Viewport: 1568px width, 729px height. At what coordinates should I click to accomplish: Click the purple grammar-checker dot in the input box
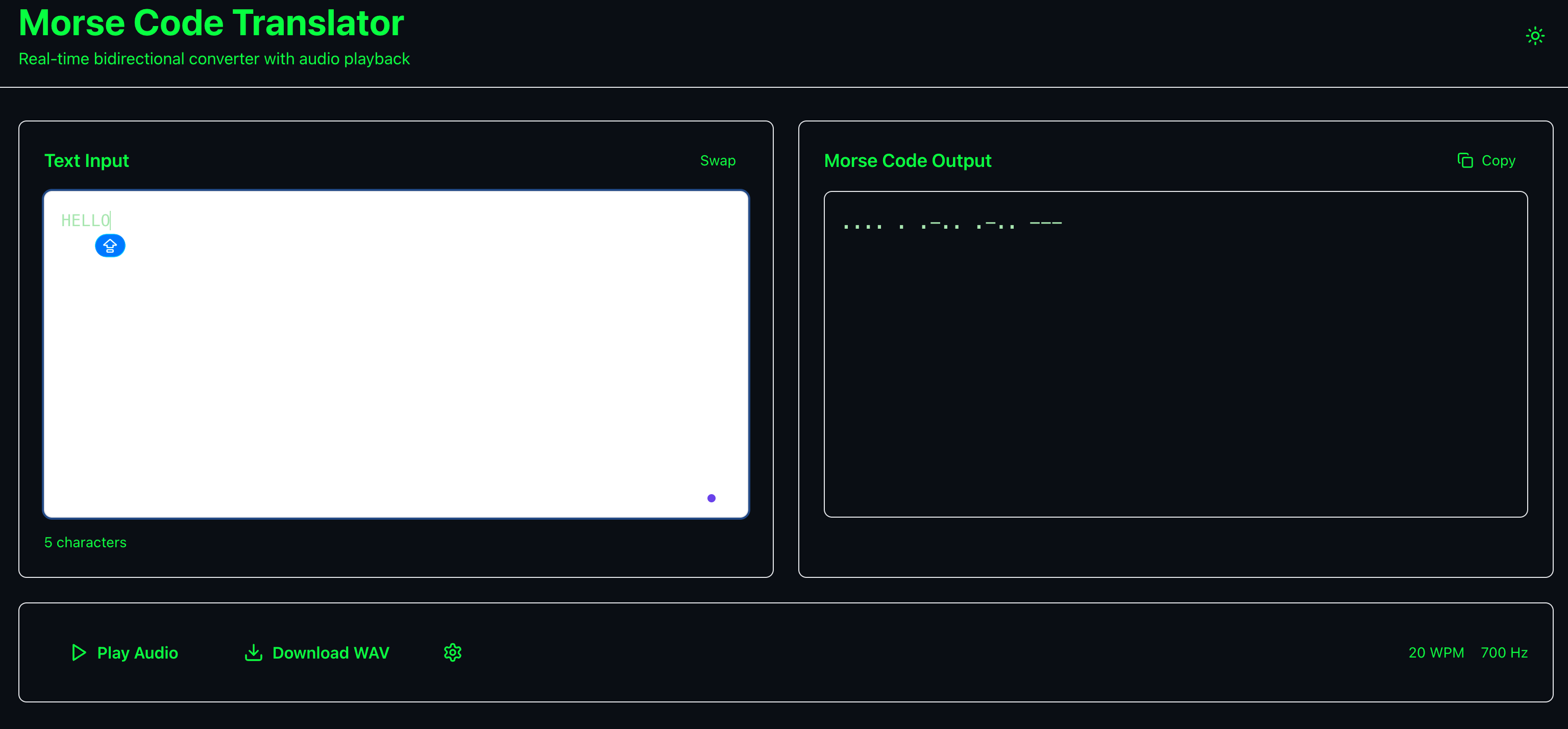click(711, 498)
